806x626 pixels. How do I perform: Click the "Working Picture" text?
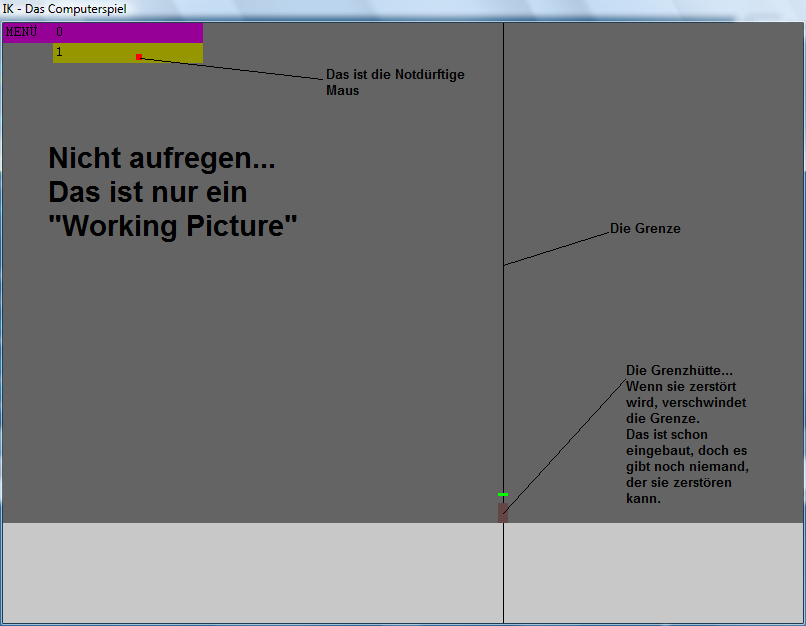(x=173, y=226)
